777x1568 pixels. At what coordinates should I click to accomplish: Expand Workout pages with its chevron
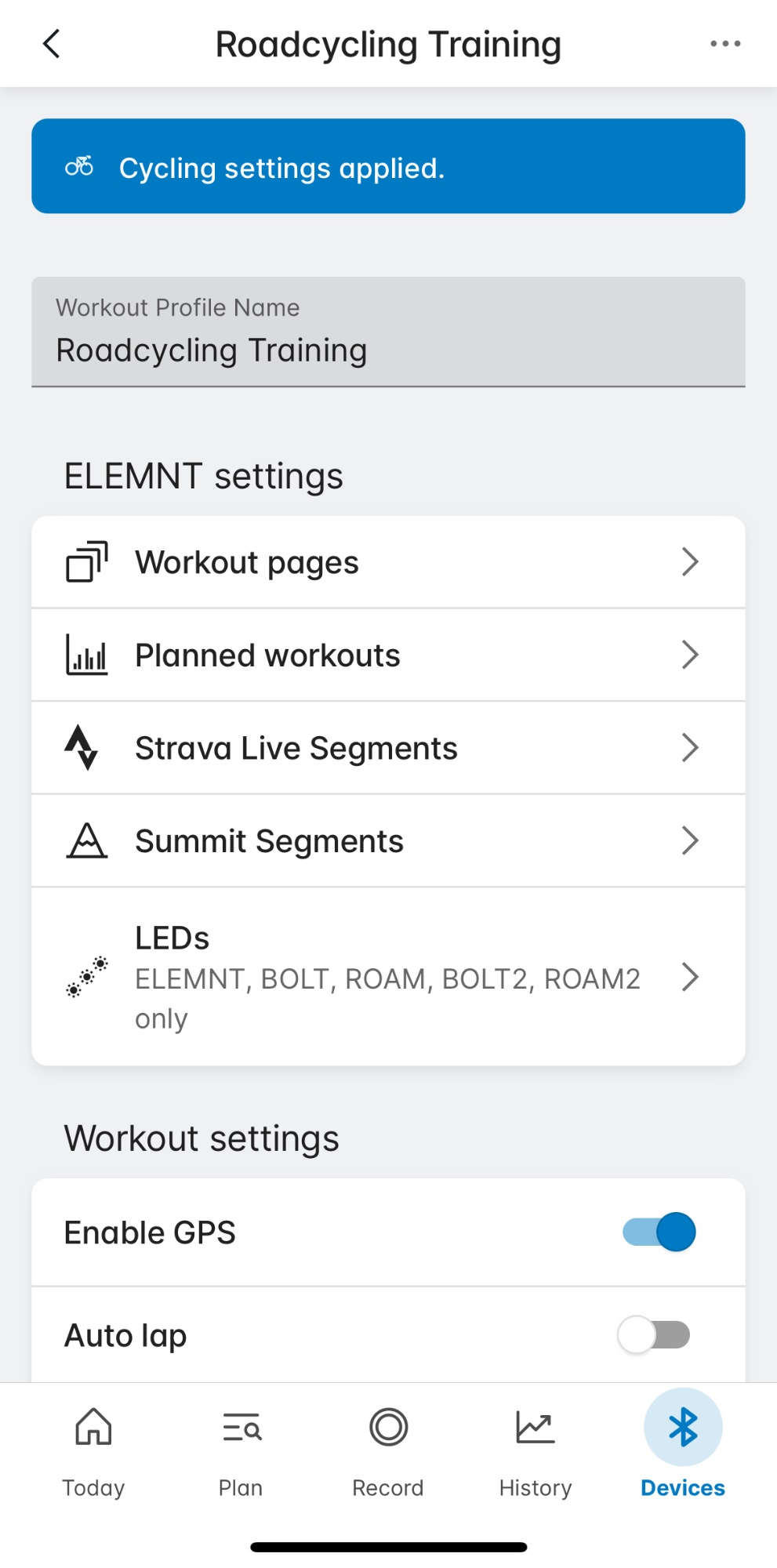point(690,562)
